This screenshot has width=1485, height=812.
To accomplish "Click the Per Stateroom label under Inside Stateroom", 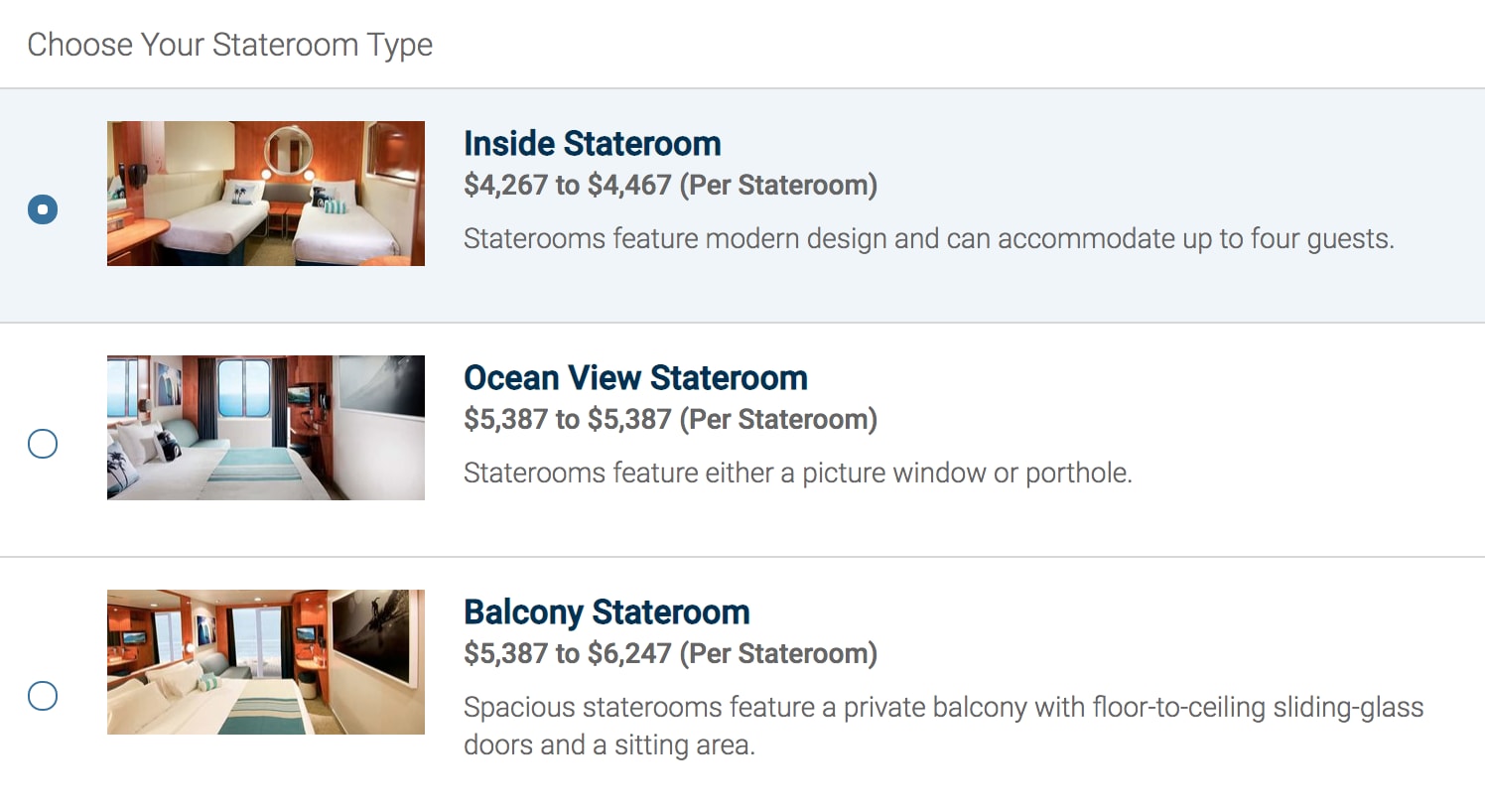I will click(778, 185).
